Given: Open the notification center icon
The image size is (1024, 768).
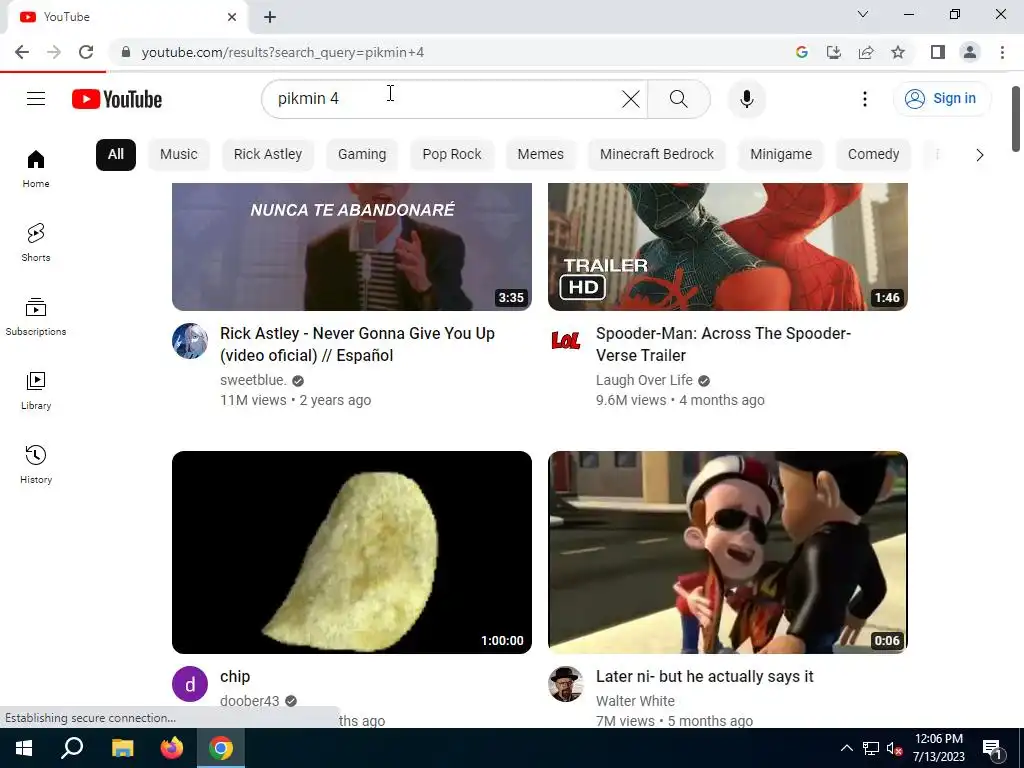Looking at the screenshot, I should point(993,749).
